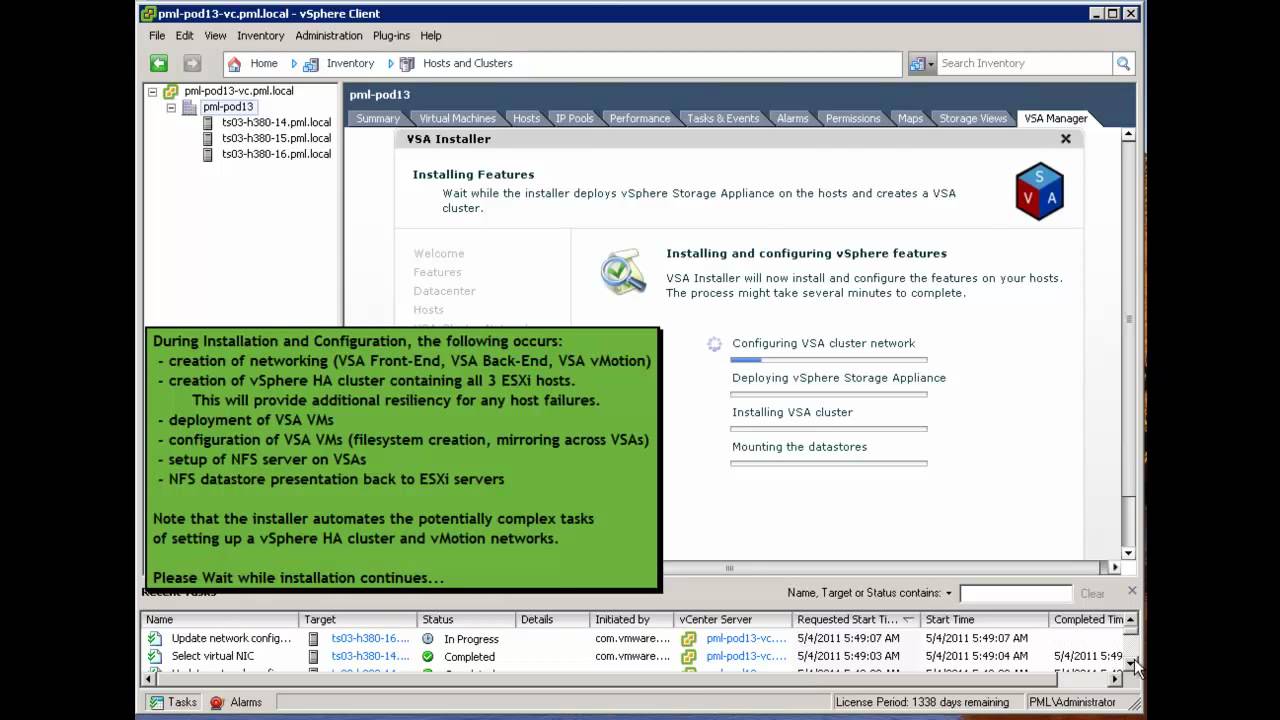Click the pml-pod13-vc.pml.local vCenter icon

tap(171, 91)
